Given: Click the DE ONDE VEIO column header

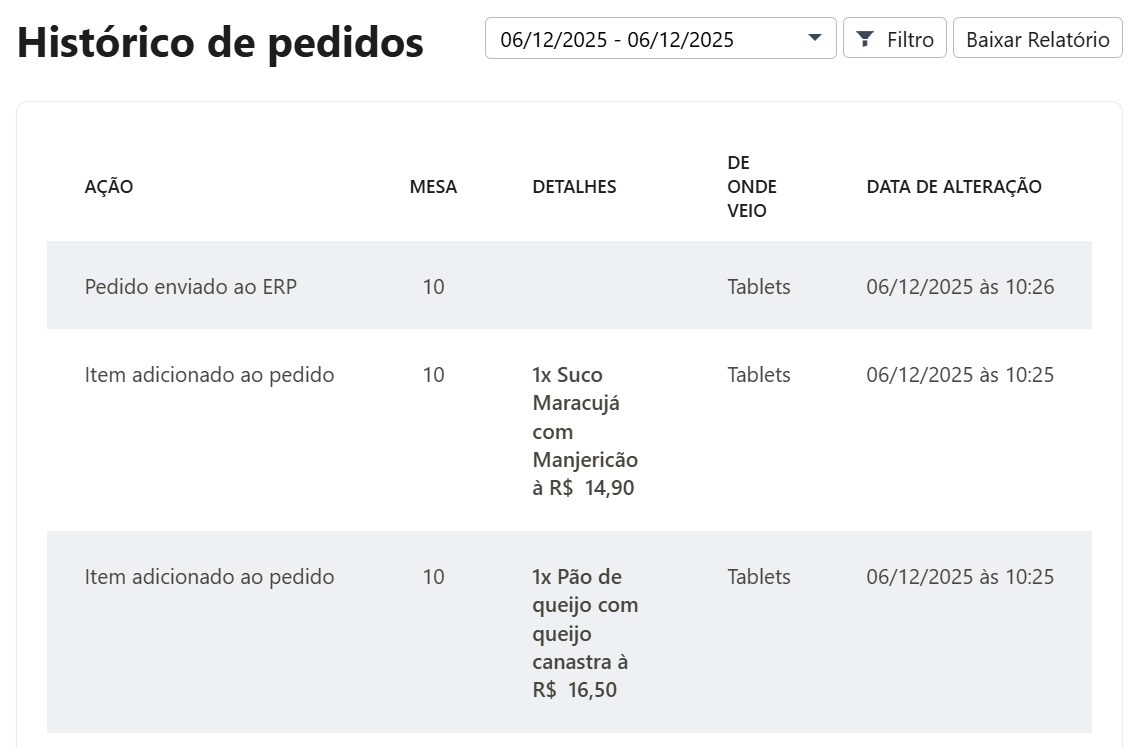Looking at the screenshot, I should point(752,187).
